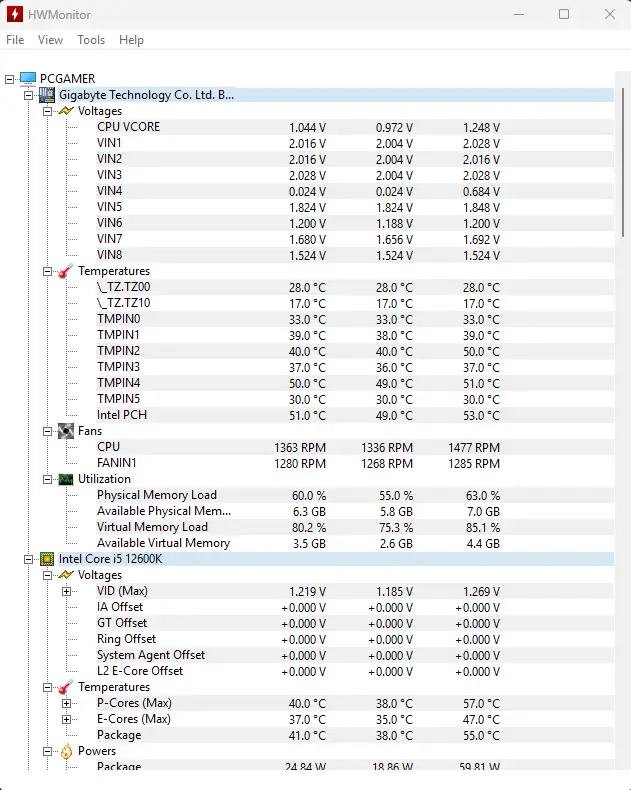Viewport: 631px width, 790px height.
Task: Click the Gigabyte motherboard chip icon
Action: [x=47, y=95]
